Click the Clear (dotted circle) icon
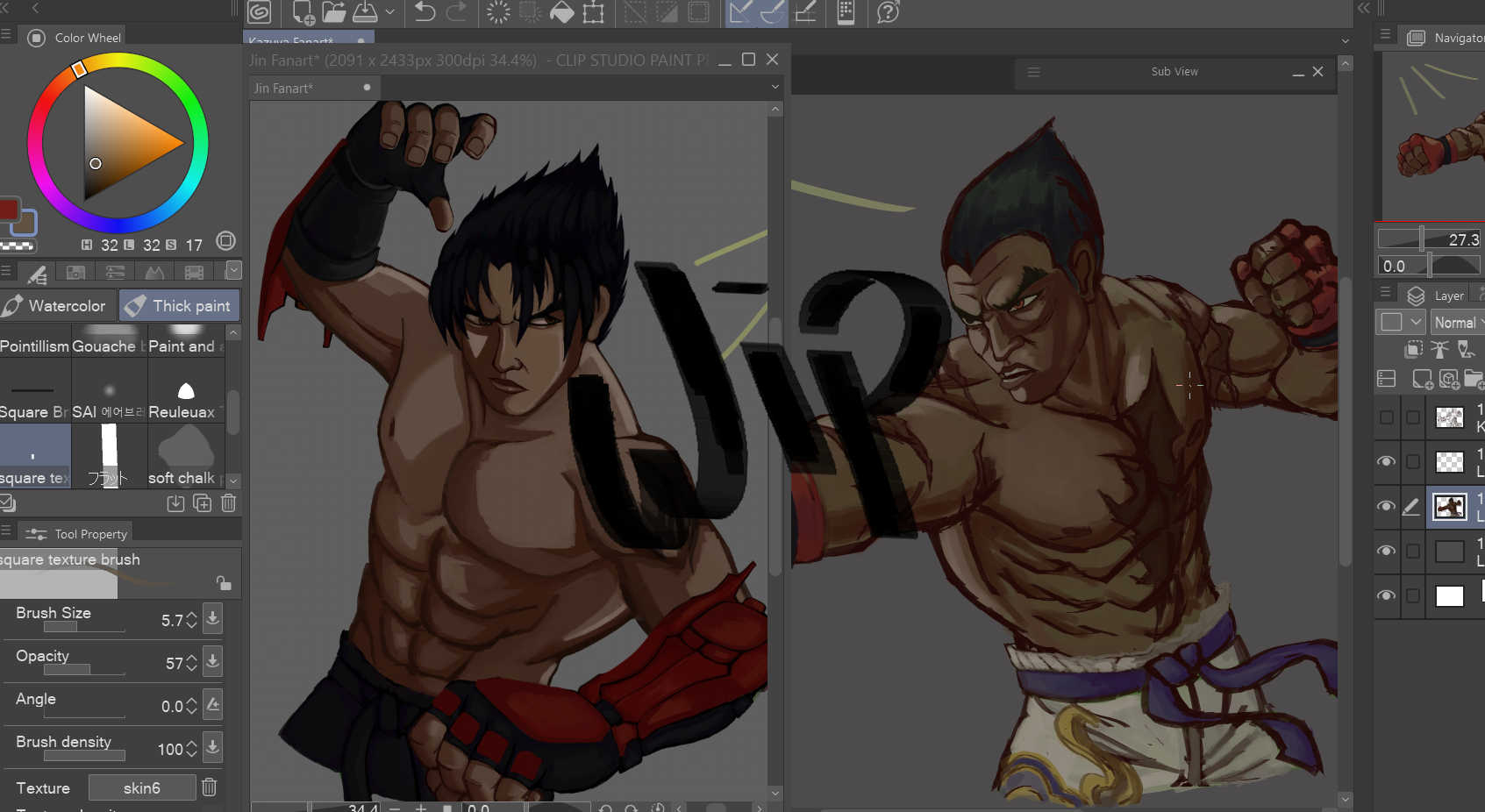The image size is (1485, 812). 498,12
